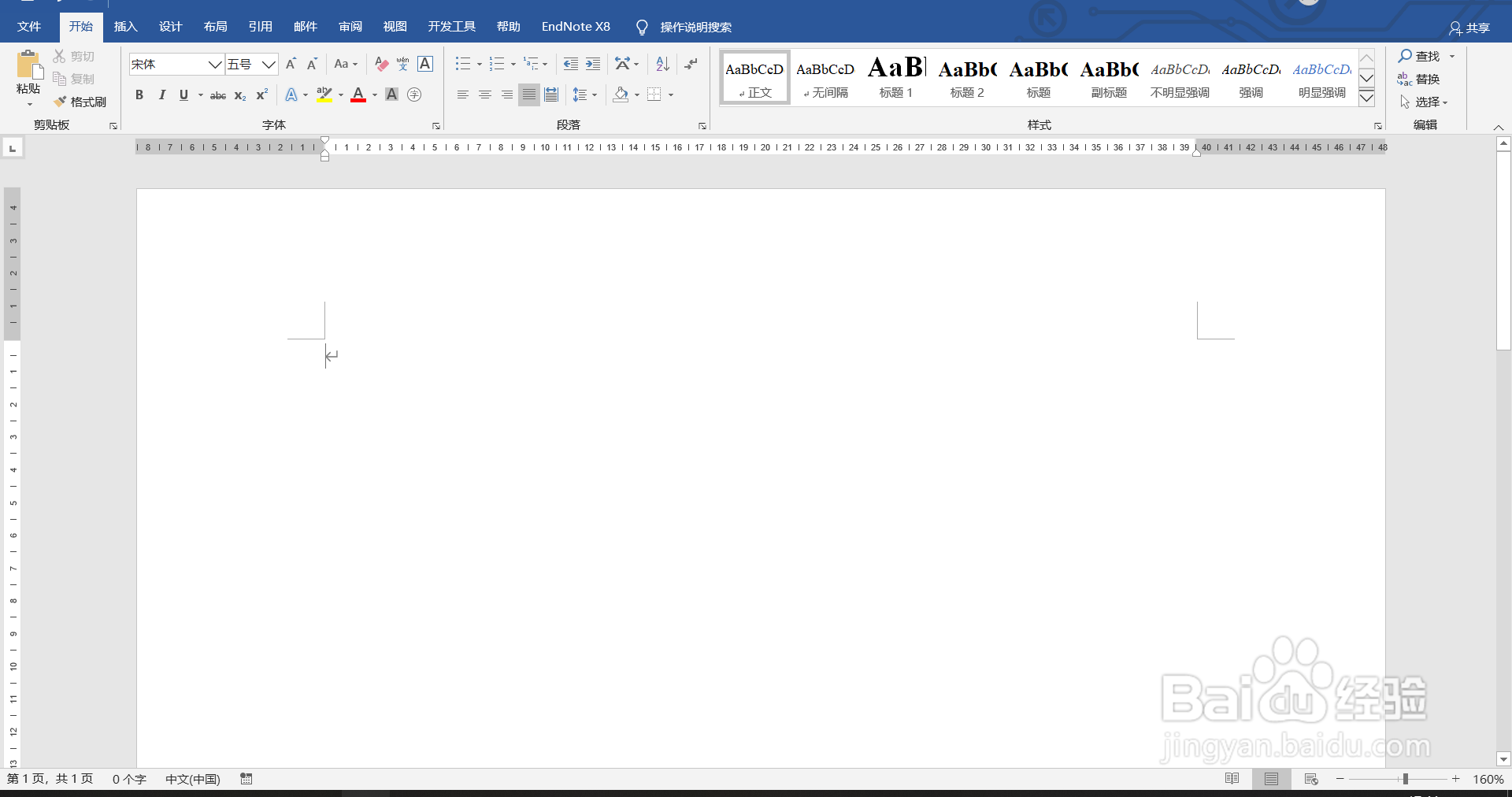Screen dimensions: 1512x797
Task: Toggle Justify alignment
Action: [x=529, y=95]
